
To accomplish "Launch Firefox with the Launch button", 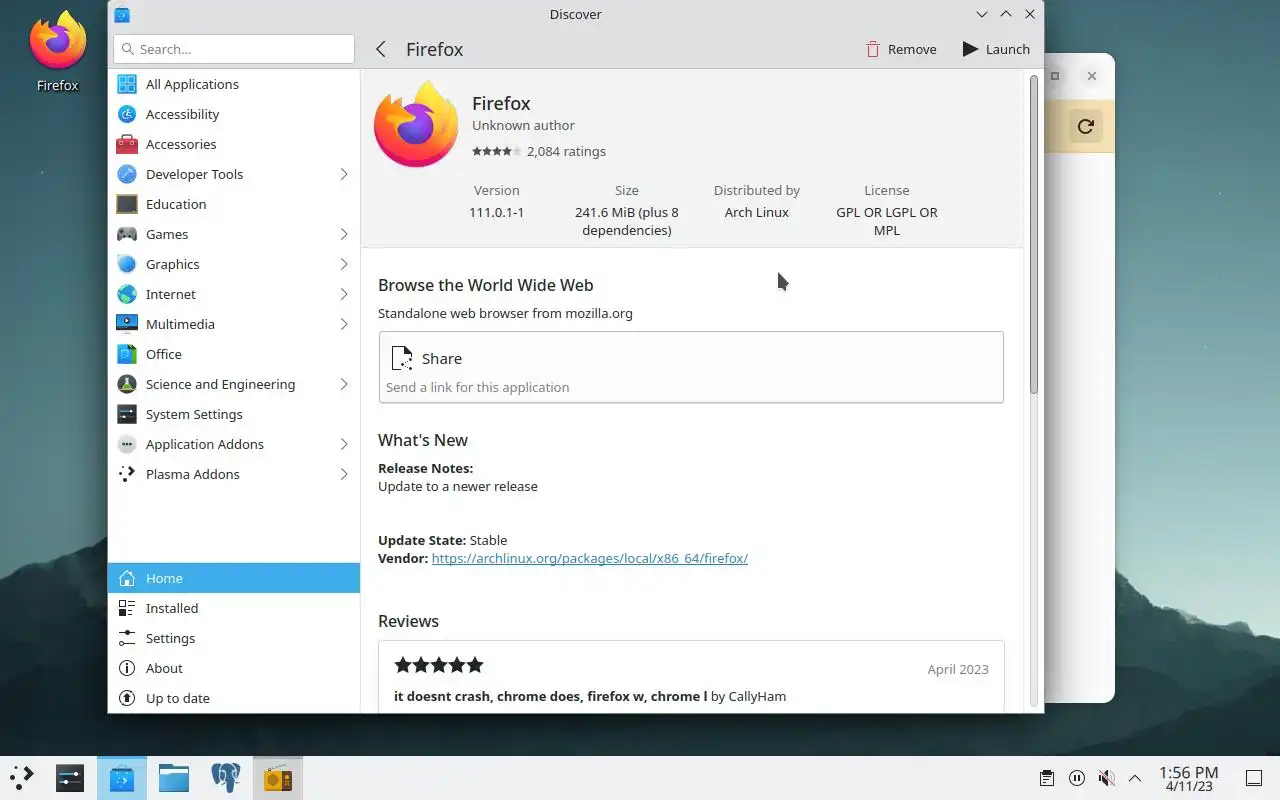I will coord(996,49).
